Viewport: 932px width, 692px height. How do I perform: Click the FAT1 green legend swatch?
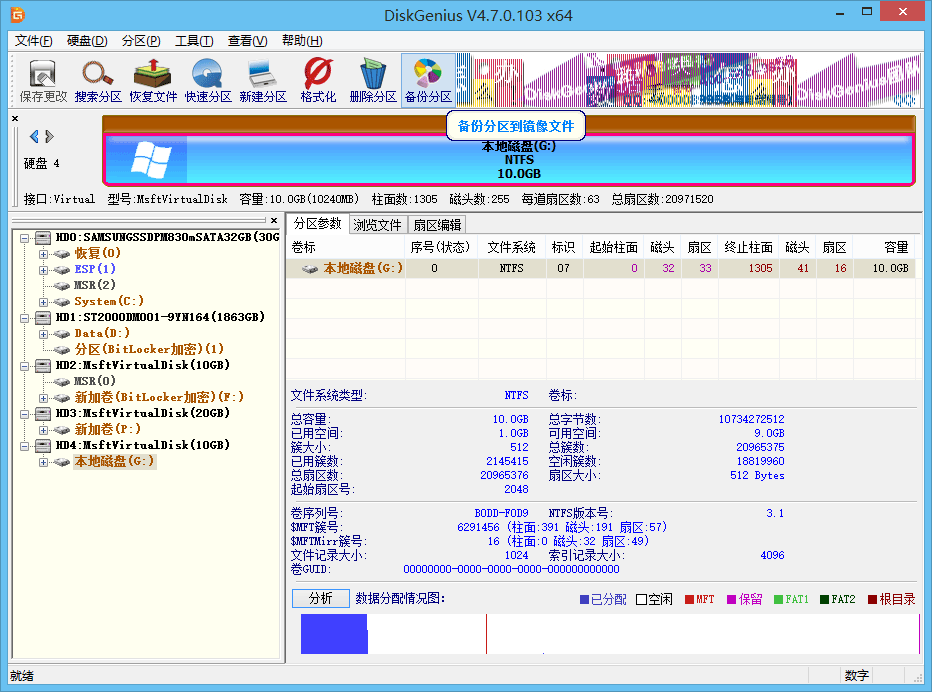click(778, 600)
